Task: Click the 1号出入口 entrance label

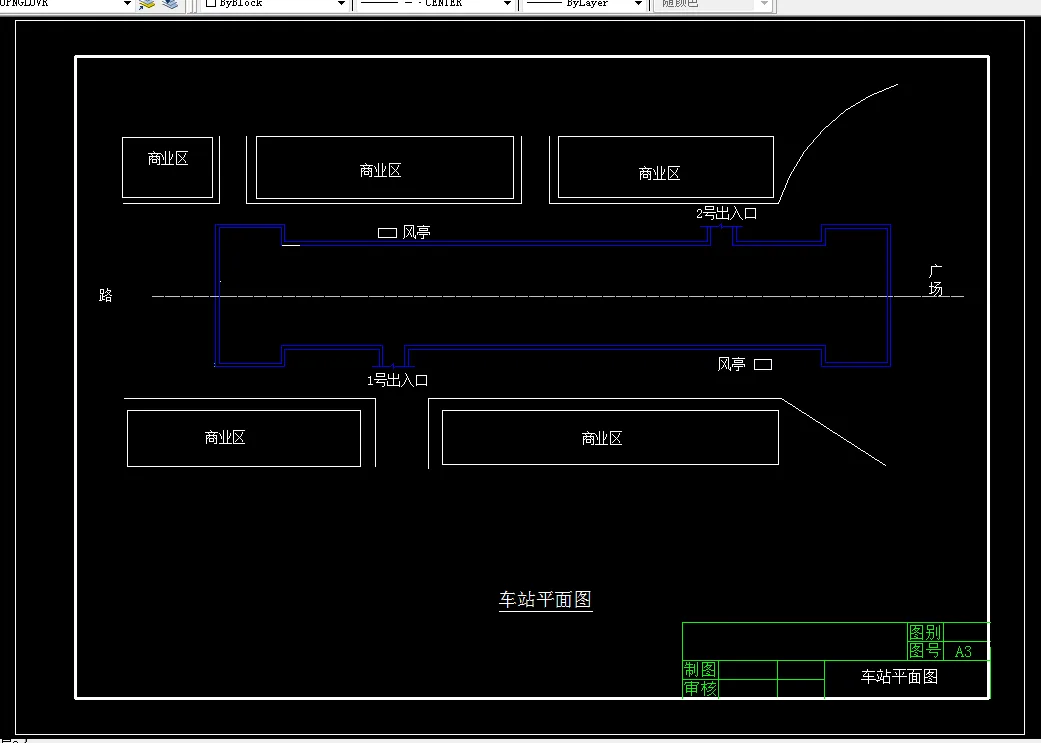Action: point(397,380)
